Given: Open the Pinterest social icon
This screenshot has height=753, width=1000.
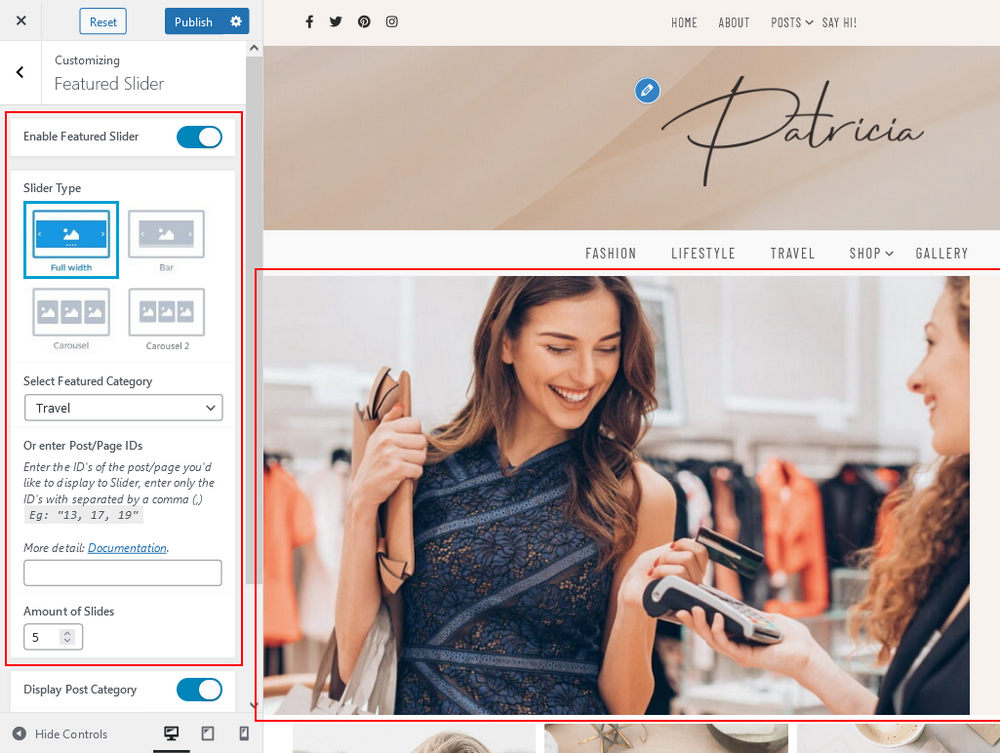Looking at the screenshot, I should click(364, 22).
